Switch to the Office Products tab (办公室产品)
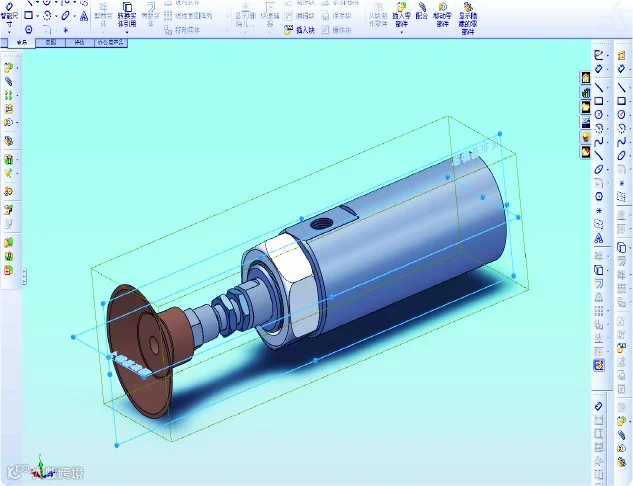The height and width of the screenshot is (486, 633). 111,42
